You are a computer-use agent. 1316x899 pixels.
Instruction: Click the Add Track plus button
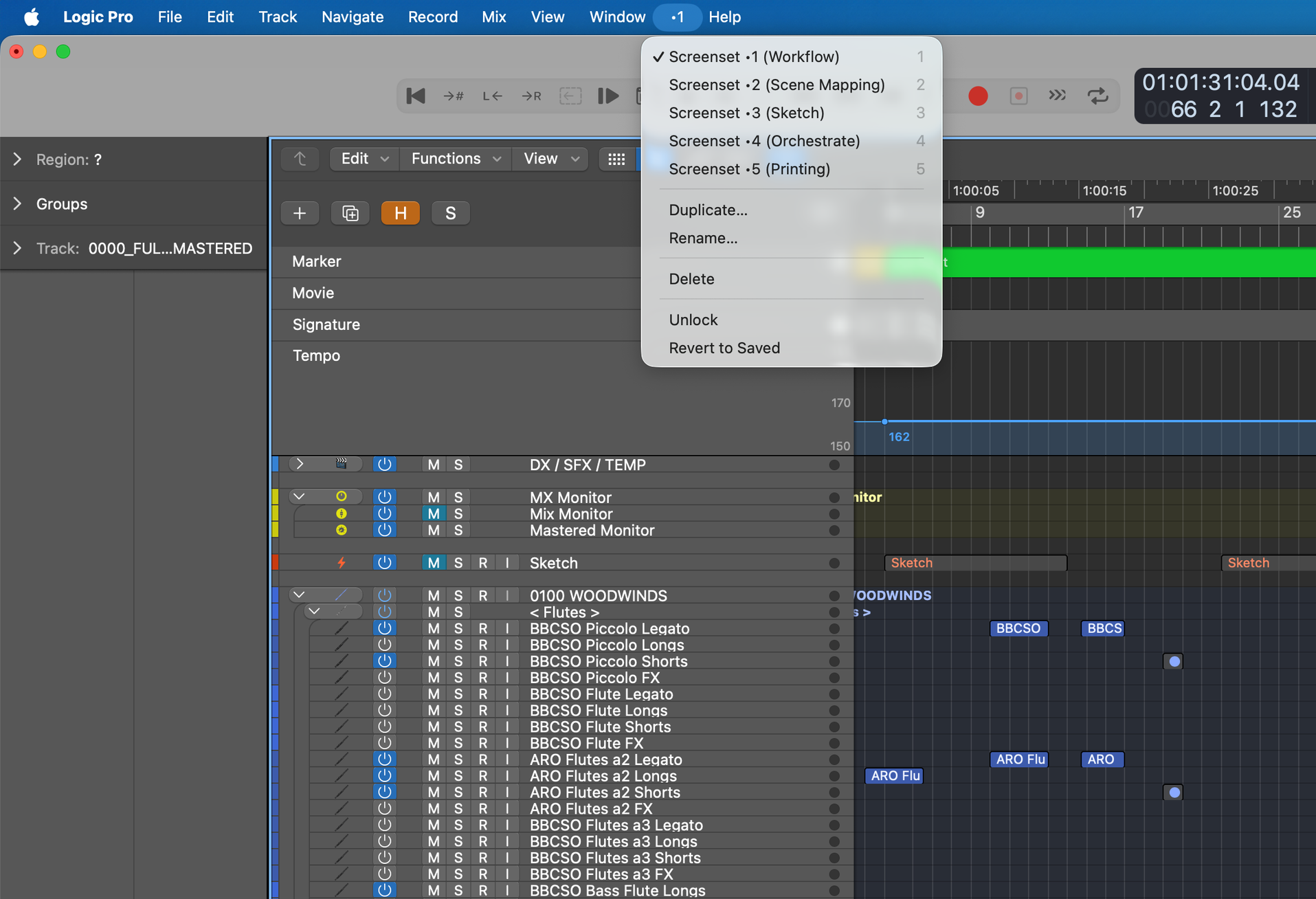[300, 213]
